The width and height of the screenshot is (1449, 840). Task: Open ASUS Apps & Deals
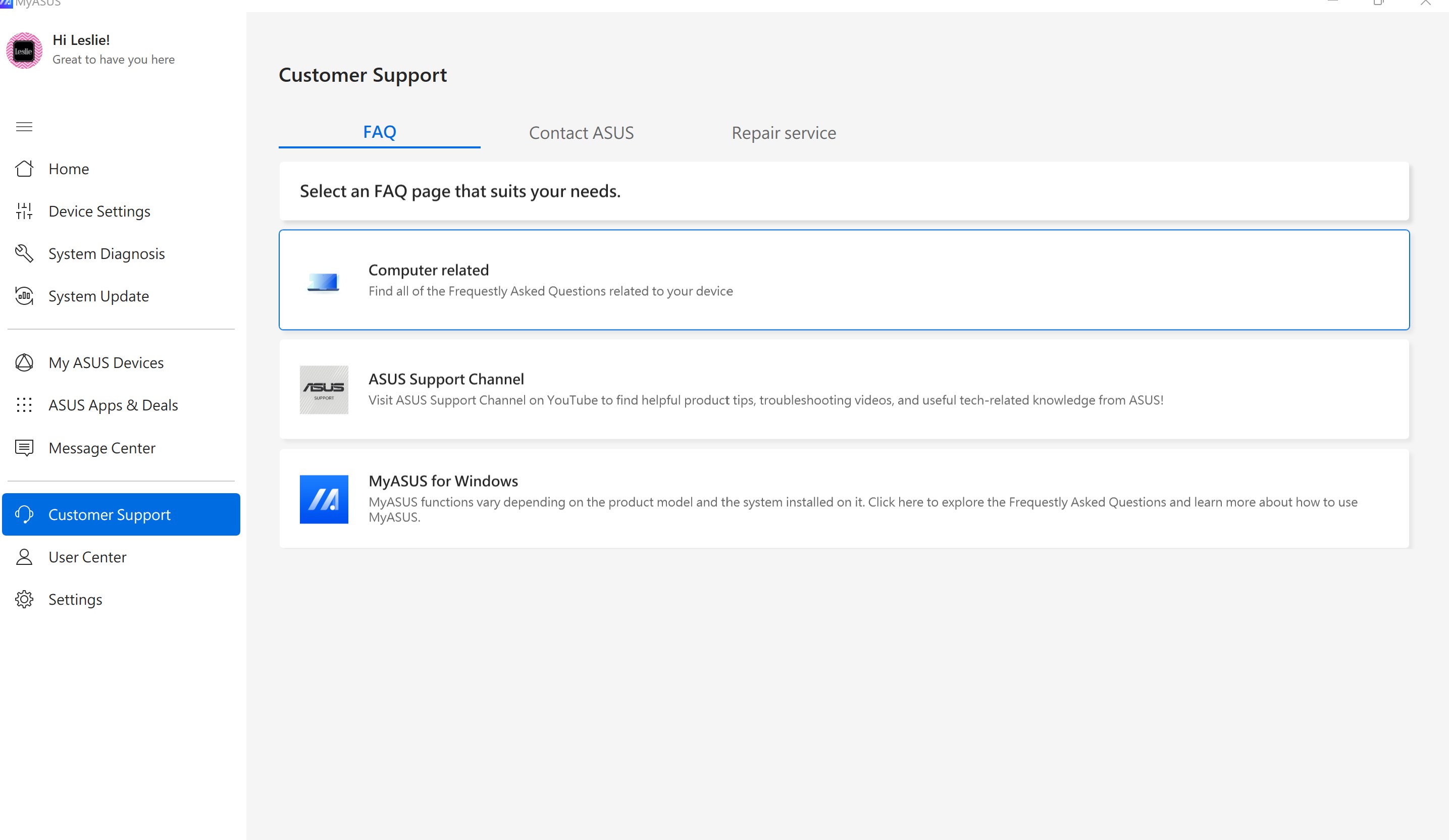coord(113,405)
